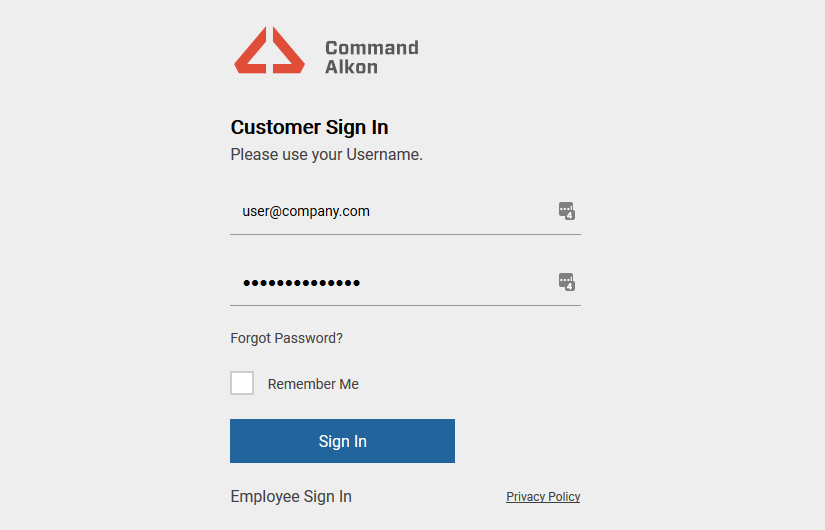Open password manager icon in username field
This screenshot has width=825, height=530.
(x=567, y=211)
